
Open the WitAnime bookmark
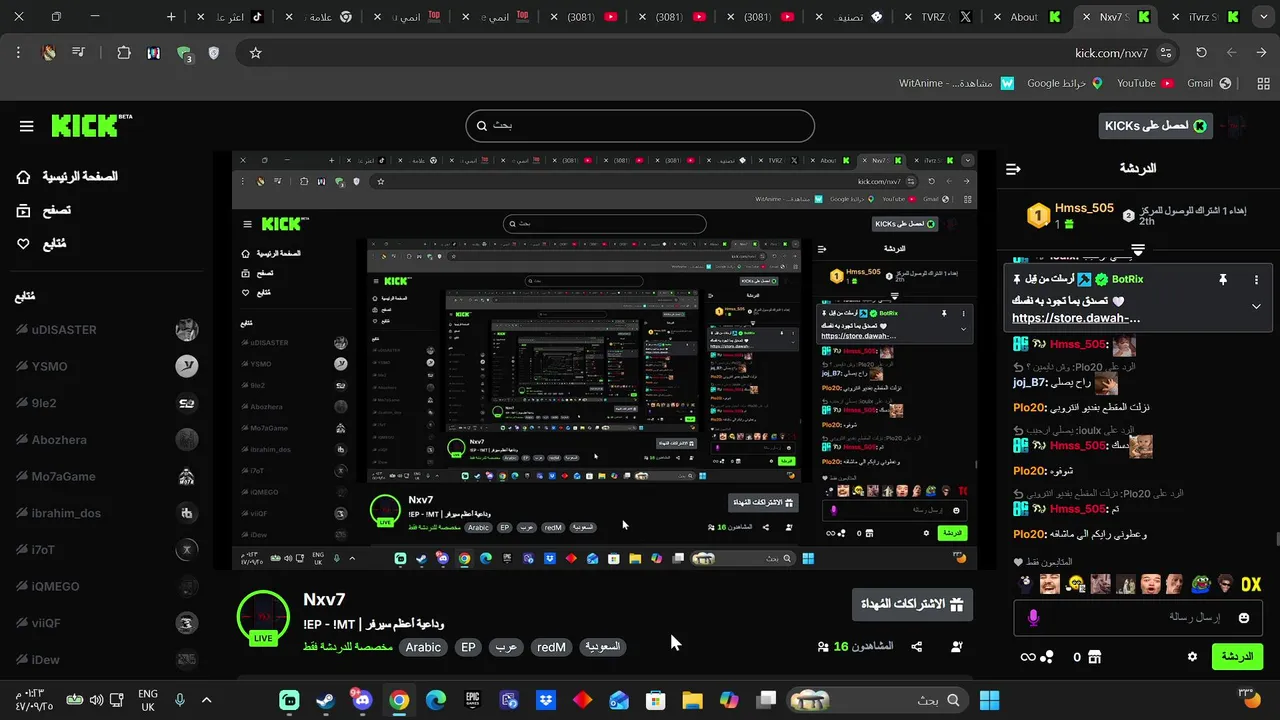(957, 83)
